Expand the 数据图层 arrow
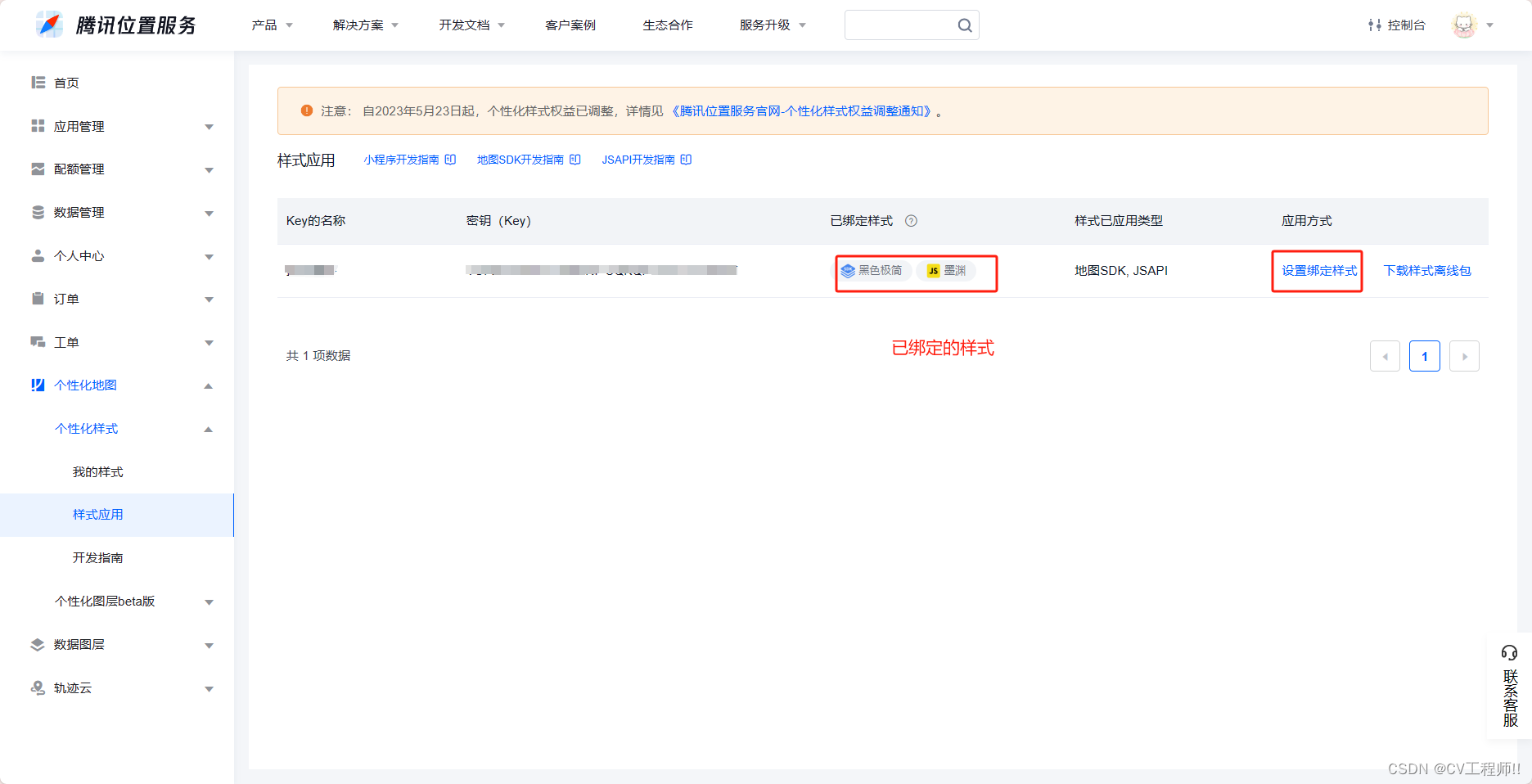This screenshot has height=784, width=1532. [209, 646]
